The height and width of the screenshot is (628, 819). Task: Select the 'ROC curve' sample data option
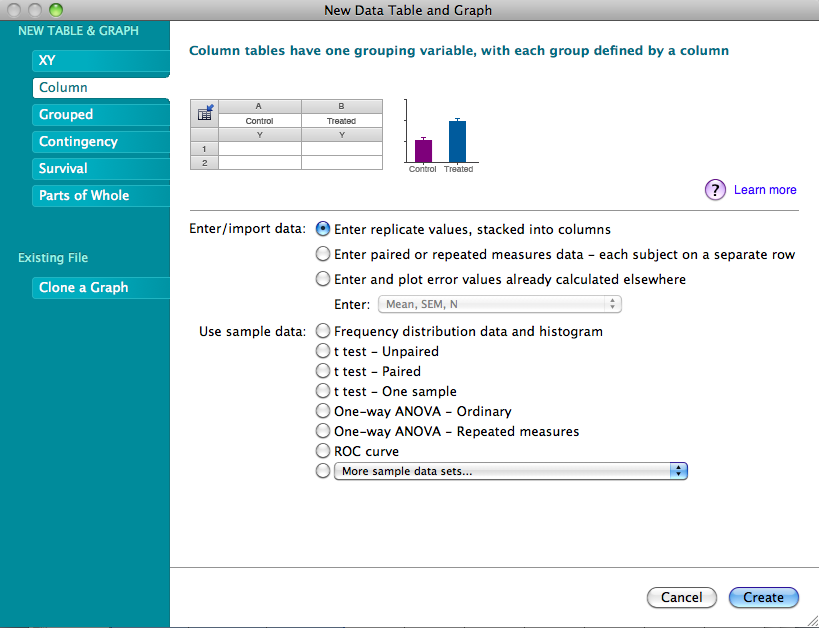click(x=323, y=451)
